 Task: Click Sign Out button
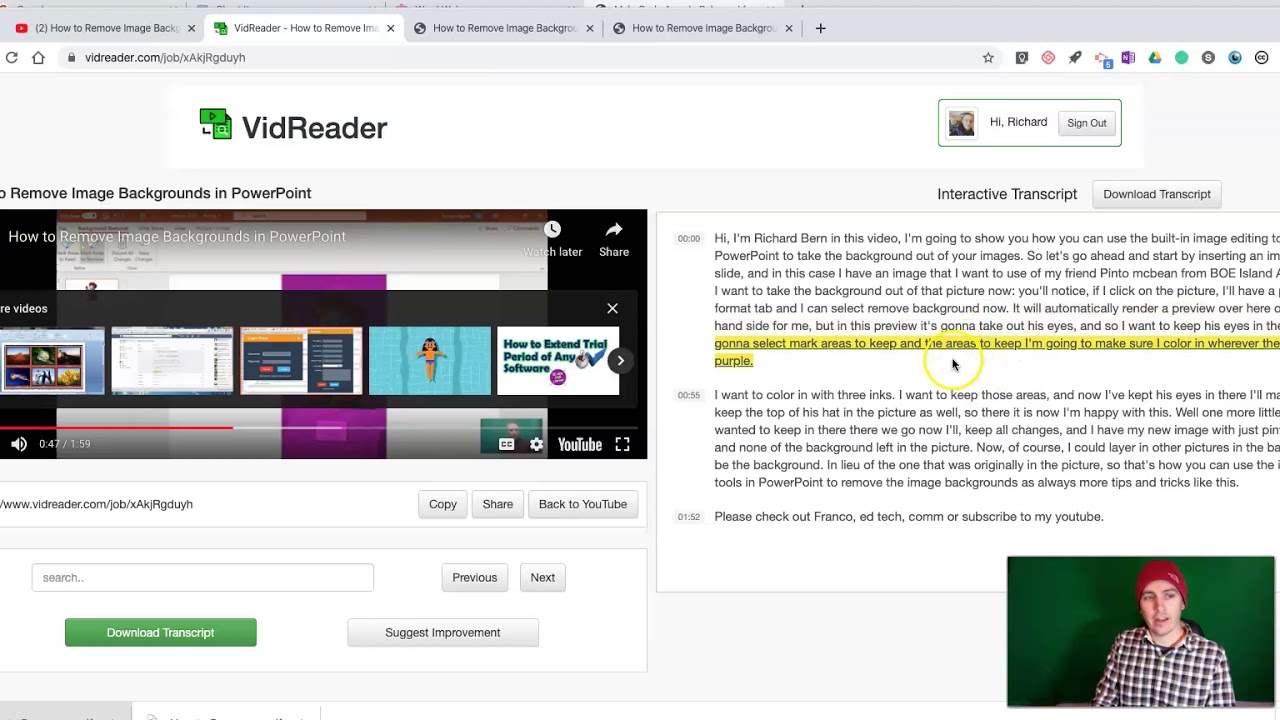[1086, 123]
